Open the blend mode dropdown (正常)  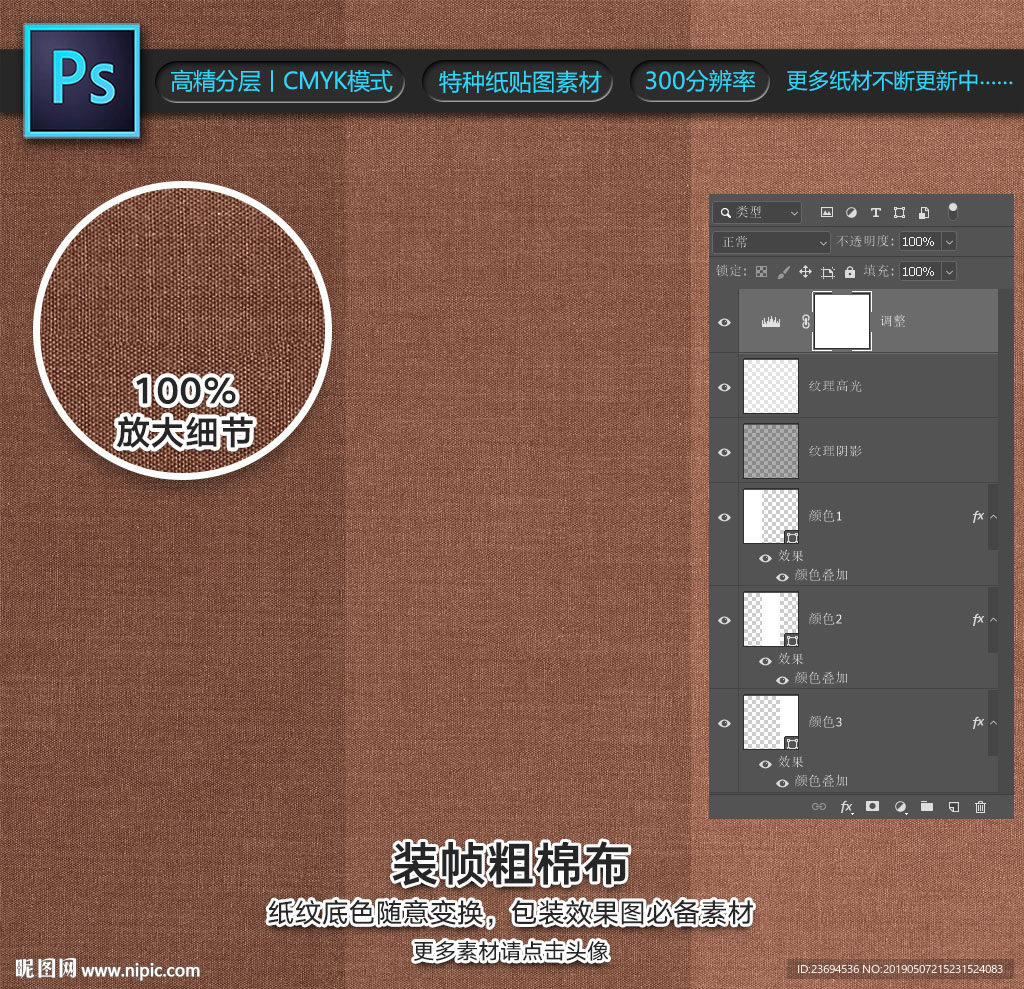(771, 242)
